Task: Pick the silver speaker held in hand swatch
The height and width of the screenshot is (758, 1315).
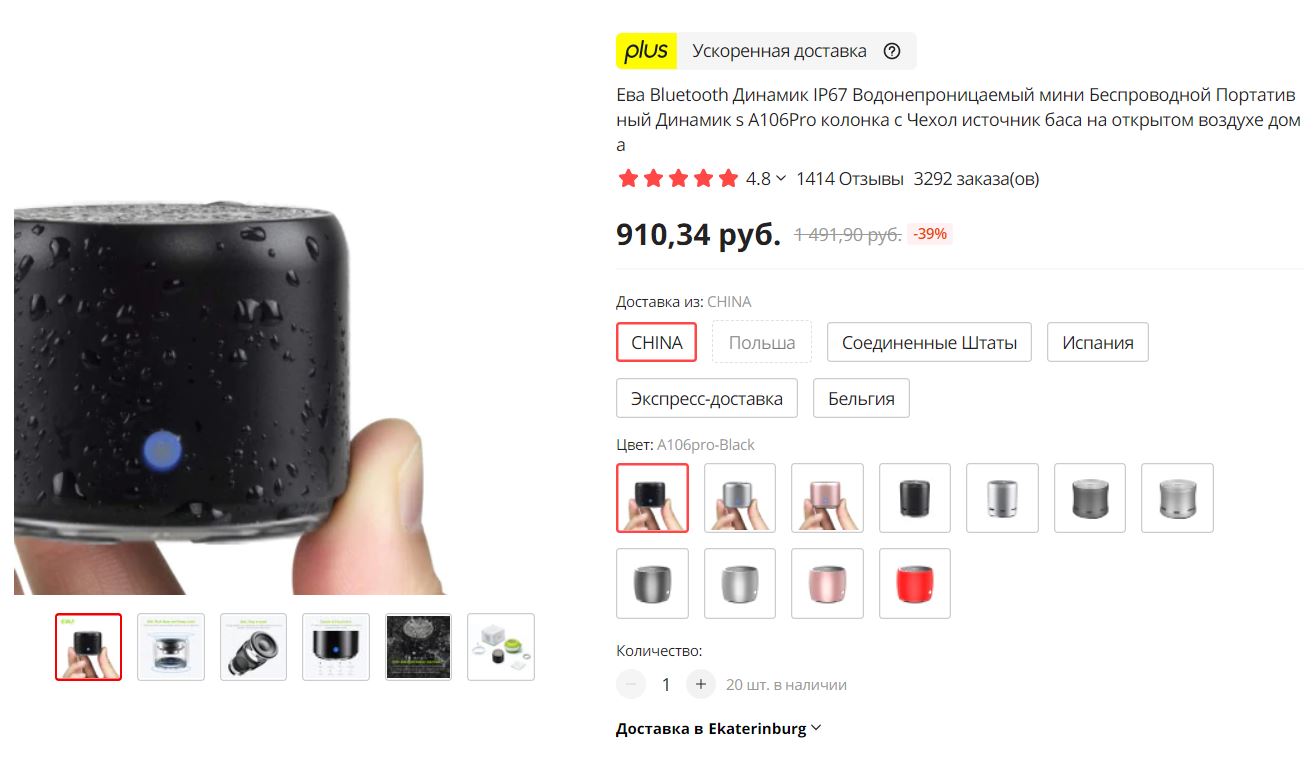Action: [740, 498]
